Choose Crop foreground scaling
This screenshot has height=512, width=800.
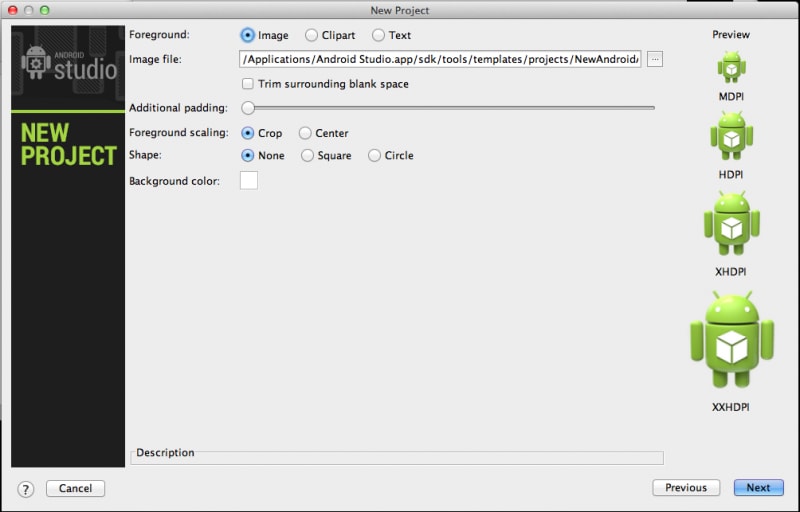[248, 133]
